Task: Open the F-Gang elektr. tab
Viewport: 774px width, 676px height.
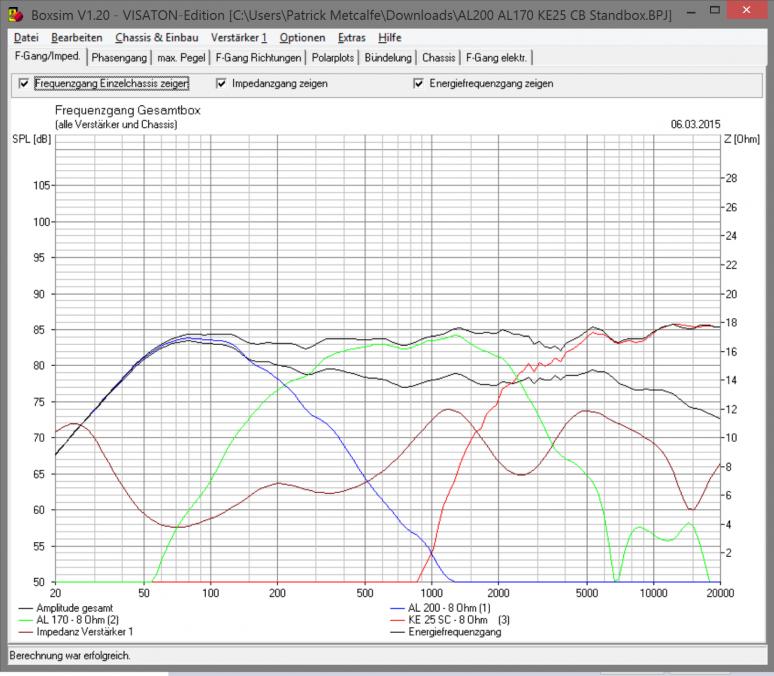Action: click(497, 58)
